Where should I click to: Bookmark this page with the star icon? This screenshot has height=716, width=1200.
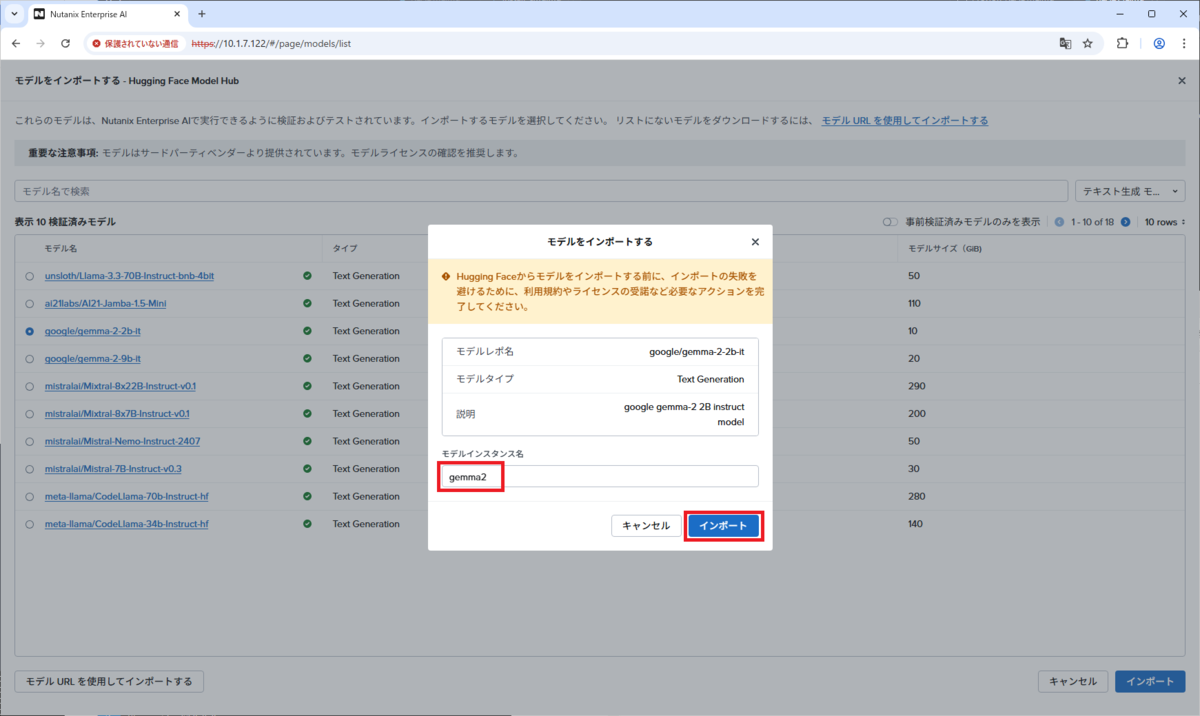pos(1088,44)
